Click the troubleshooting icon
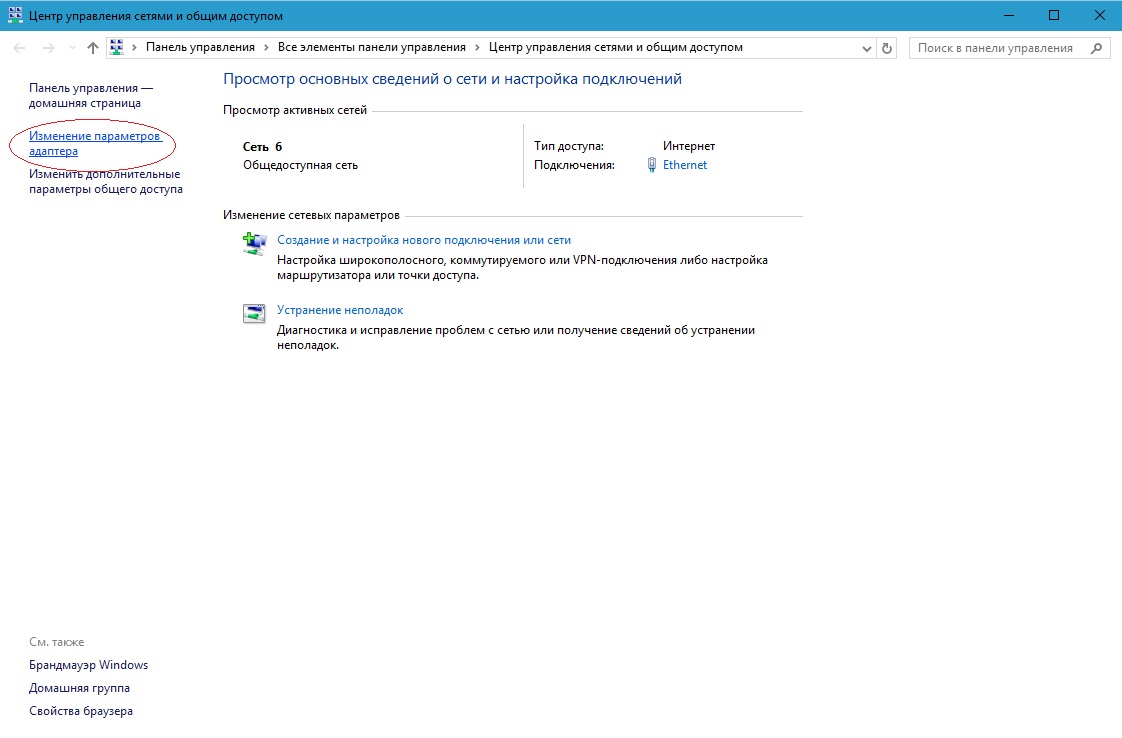 click(x=255, y=313)
